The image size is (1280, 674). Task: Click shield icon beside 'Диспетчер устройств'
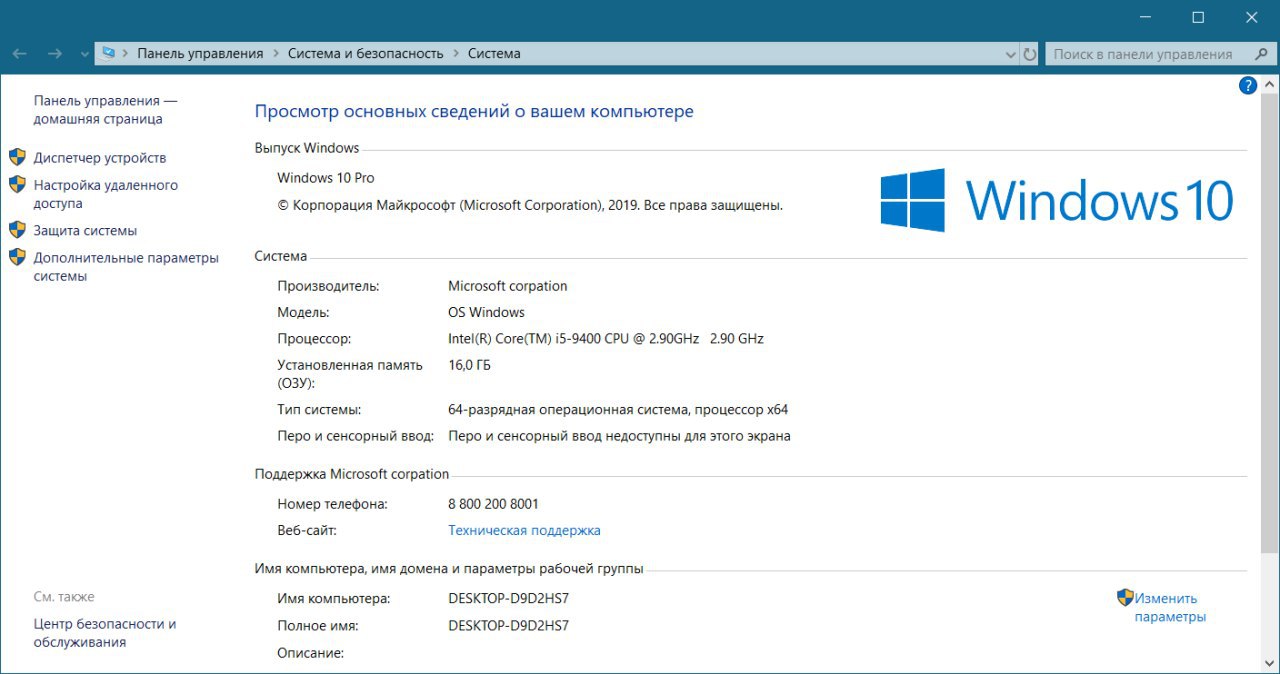pos(17,157)
